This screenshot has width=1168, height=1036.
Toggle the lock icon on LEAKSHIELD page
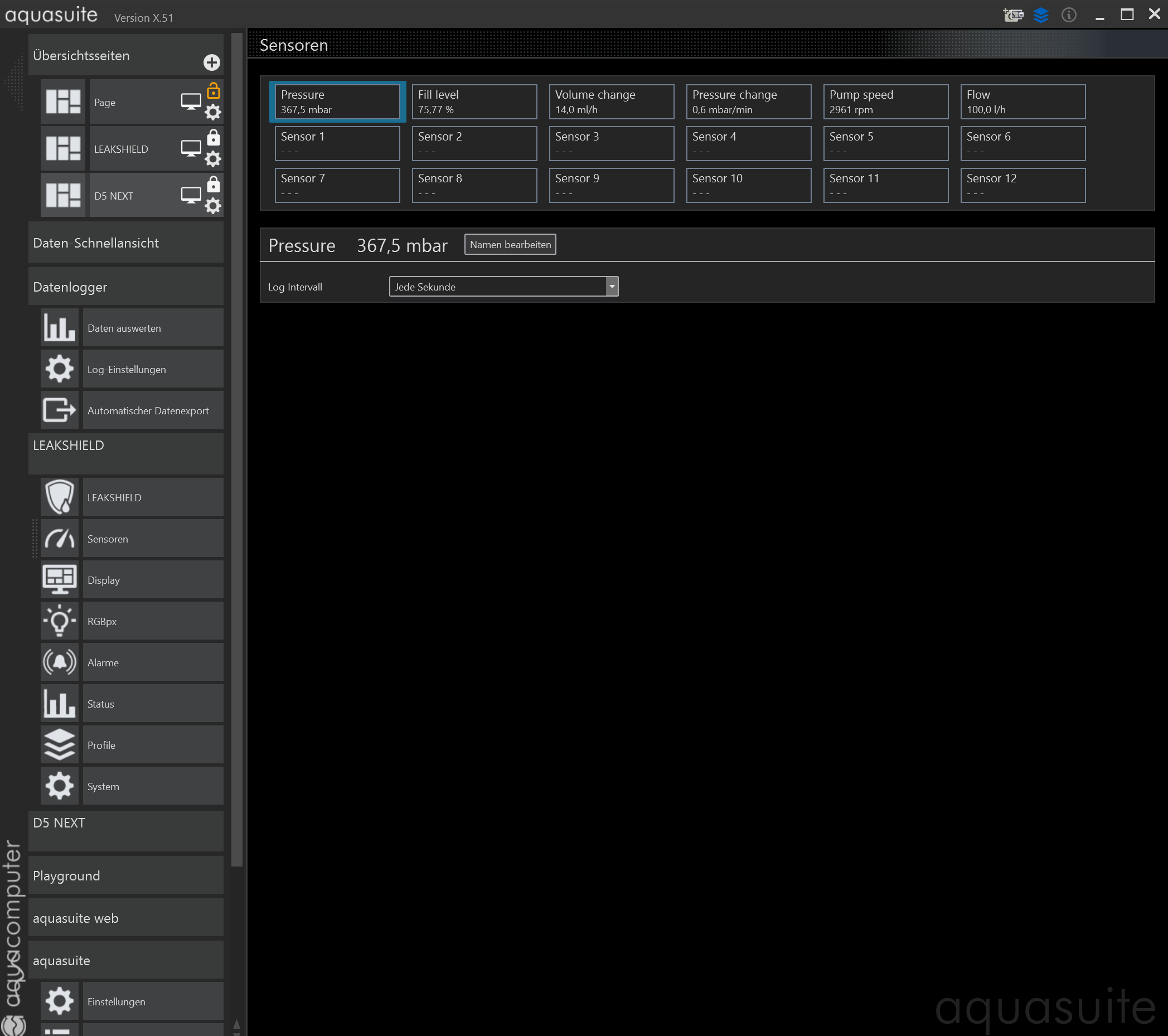click(x=213, y=138)
